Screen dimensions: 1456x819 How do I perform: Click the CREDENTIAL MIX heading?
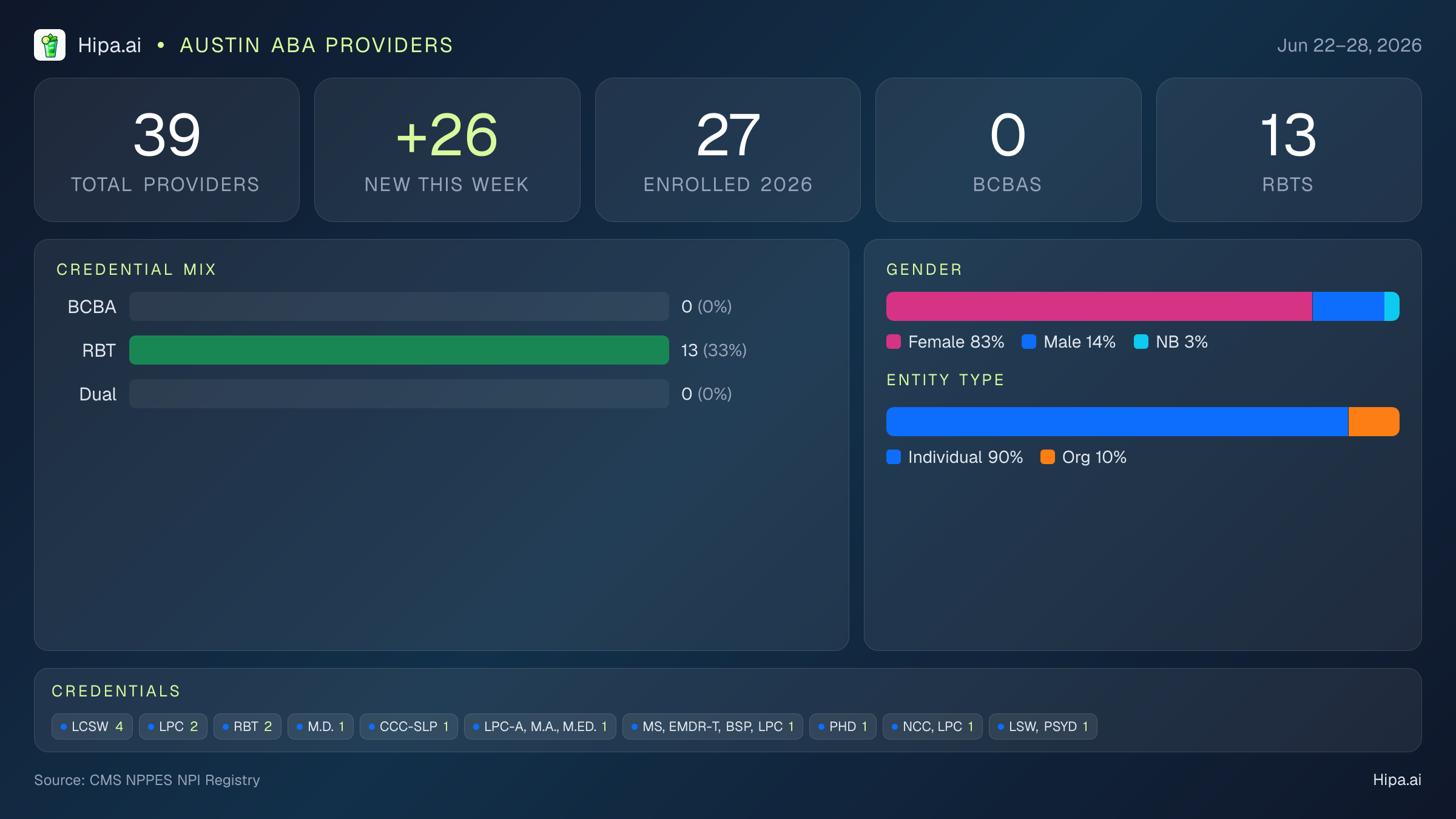136,269
